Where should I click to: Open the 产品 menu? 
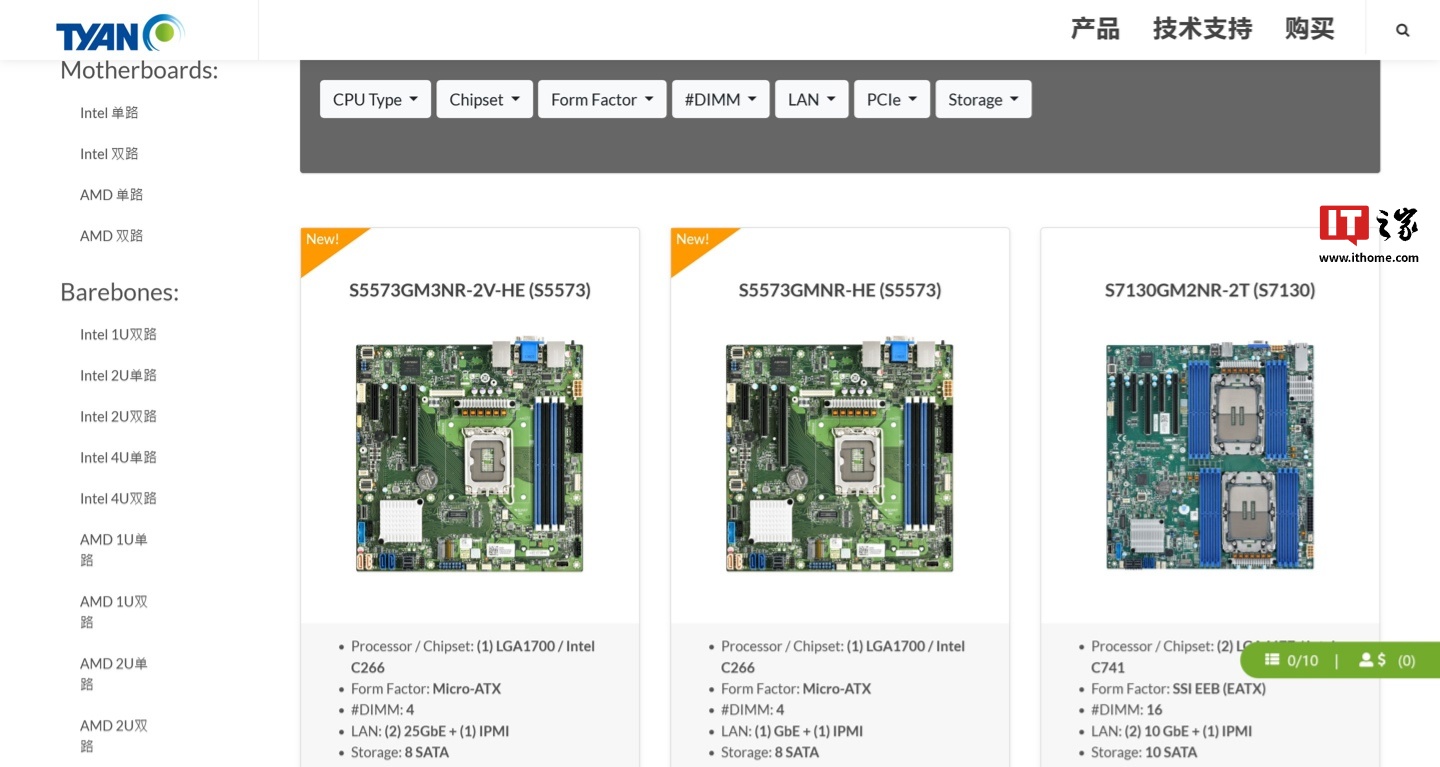1095,29
